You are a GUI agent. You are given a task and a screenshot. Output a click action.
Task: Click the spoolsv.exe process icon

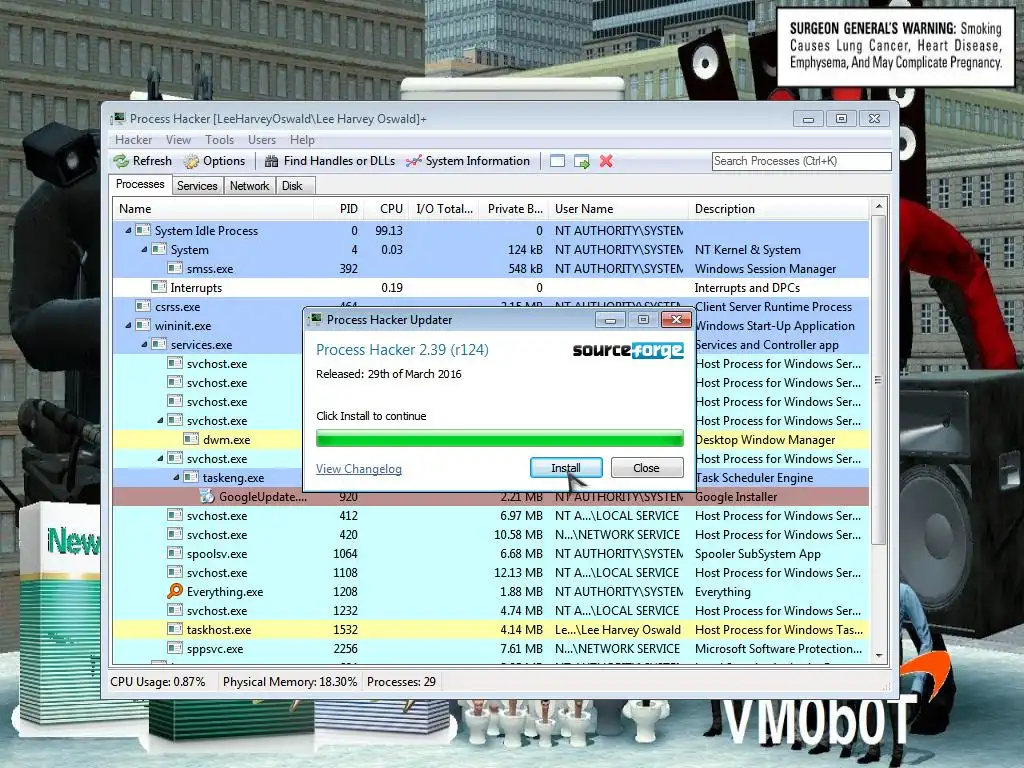tap(175, 554)
